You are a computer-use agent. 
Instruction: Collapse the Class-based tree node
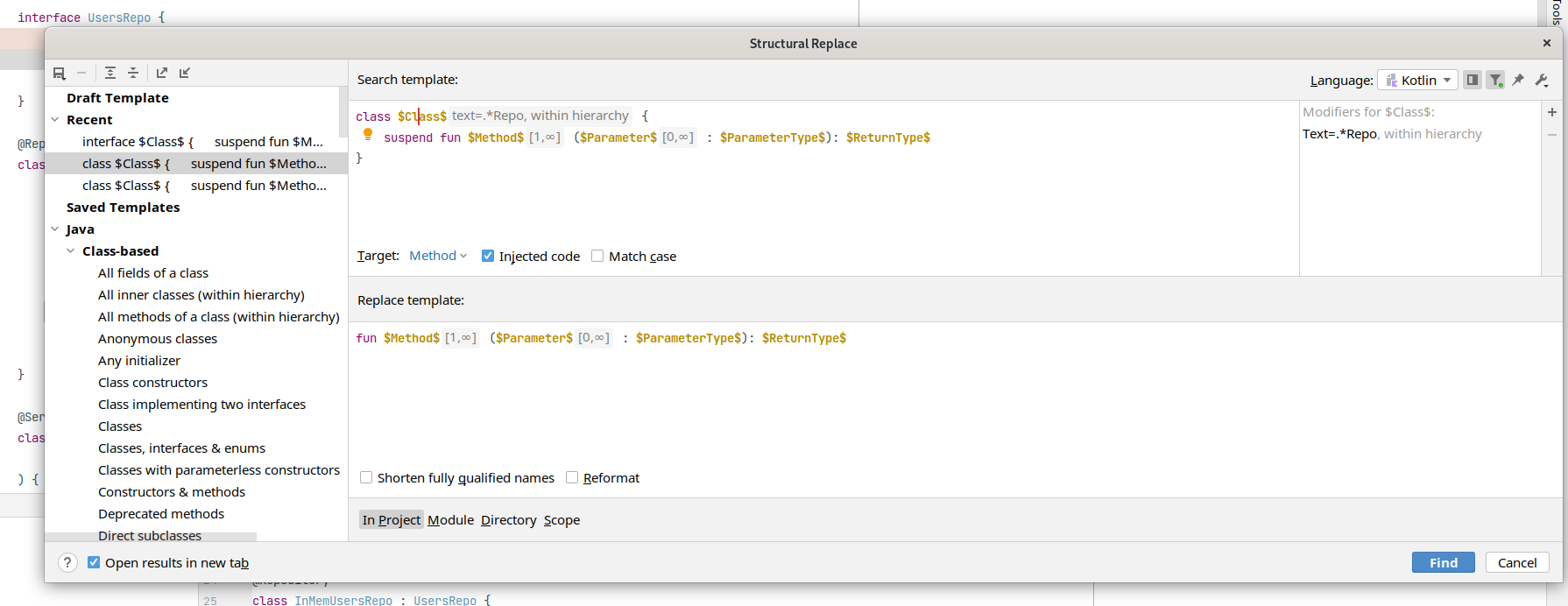[x=71, y=251]
